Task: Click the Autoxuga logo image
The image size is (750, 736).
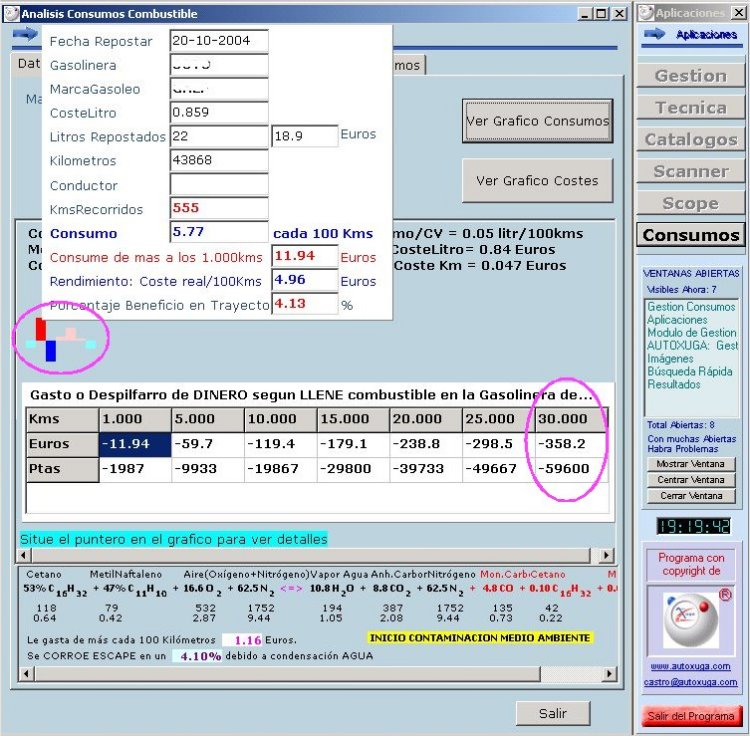Action: pyautogui.click(x=691, y=620)
